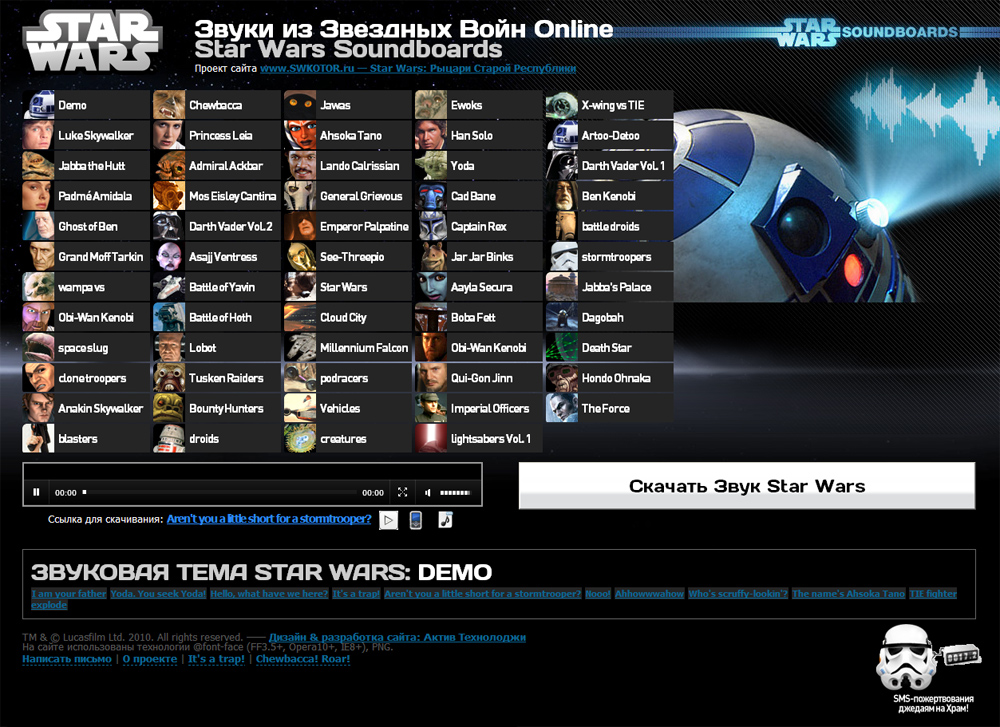Select the Death Star icon
Screen dimensions: 1000x727
pos(562,348)
